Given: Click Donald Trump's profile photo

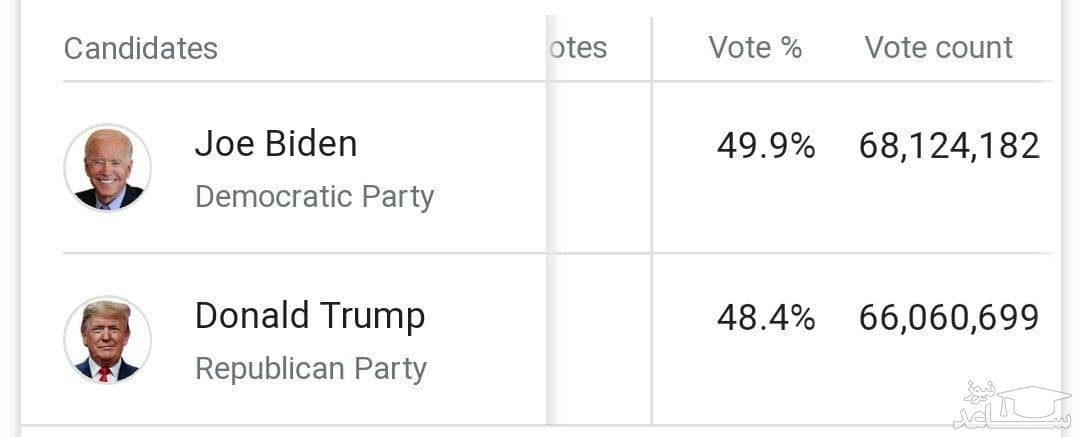Looking at the screenshot, I should (108, 339).
